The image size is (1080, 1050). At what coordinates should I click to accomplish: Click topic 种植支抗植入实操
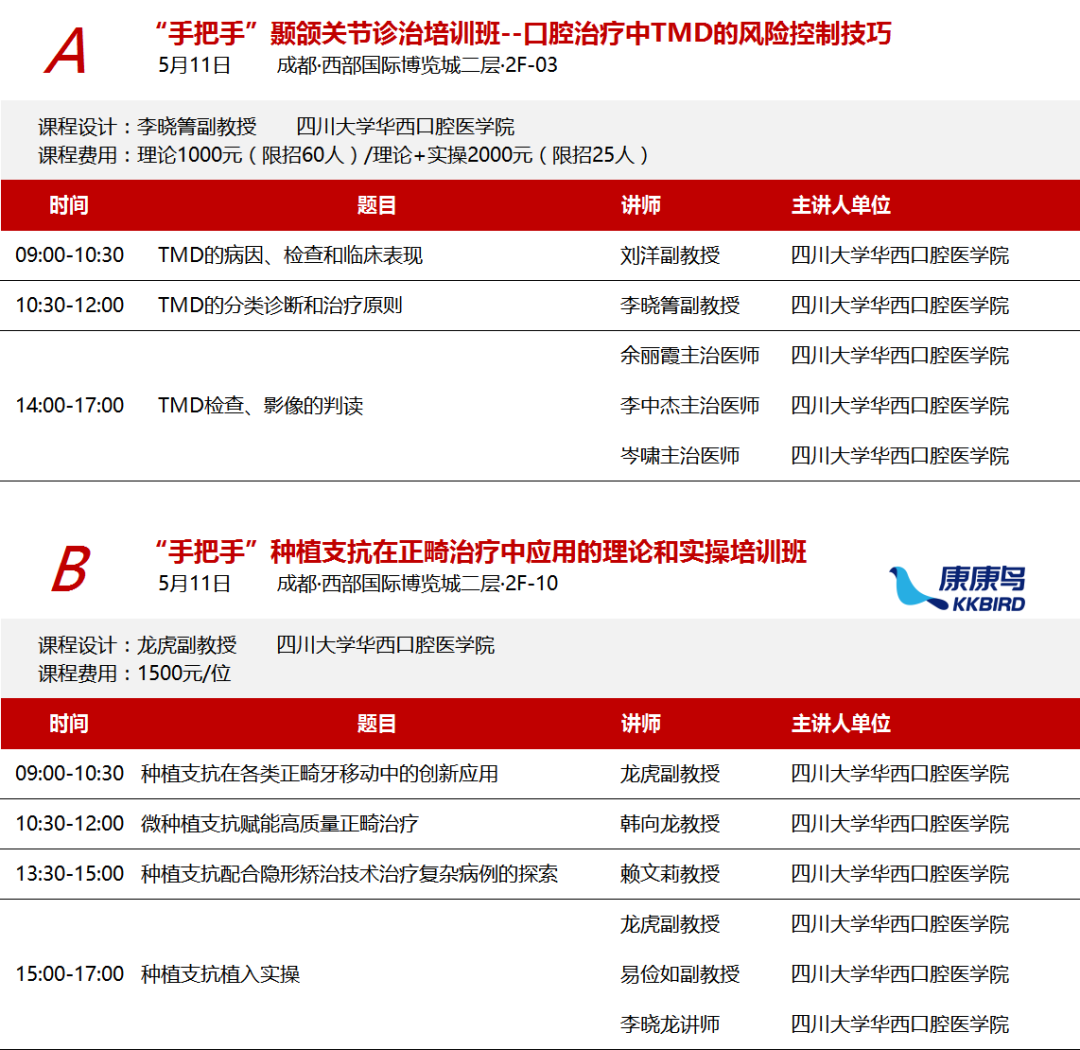tap(220, 974)
